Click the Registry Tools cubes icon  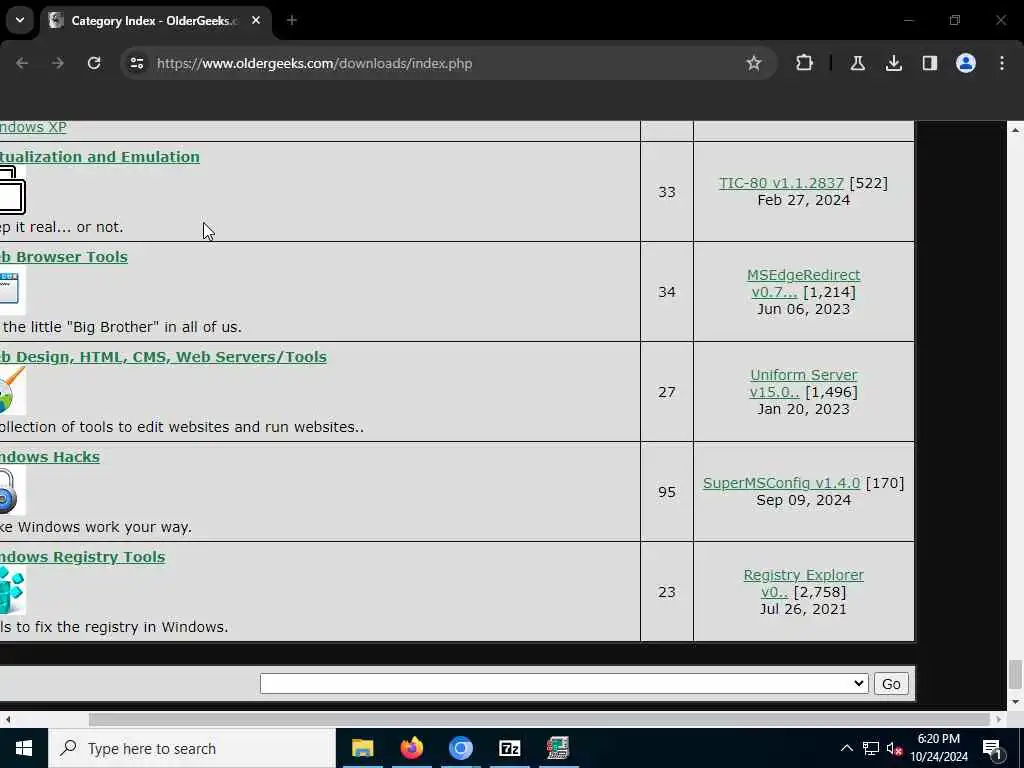12,590
